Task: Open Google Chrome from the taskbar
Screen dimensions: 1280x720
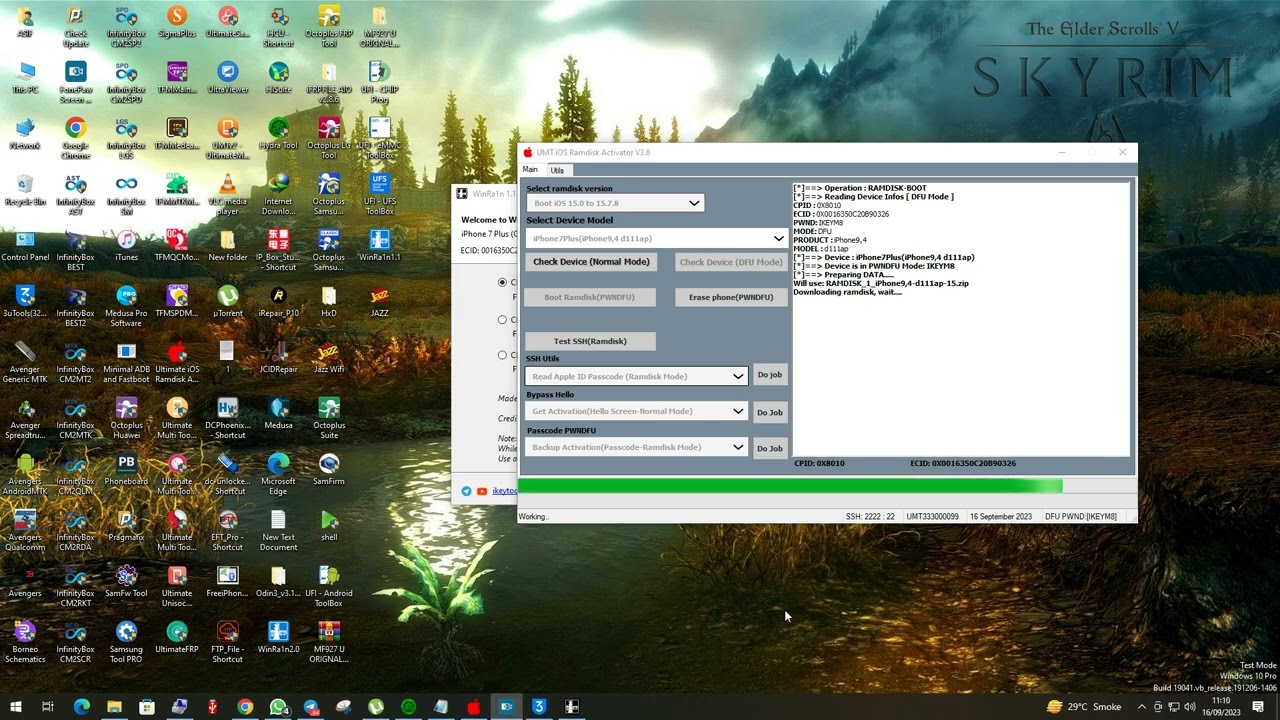Action: coord(245,707)
